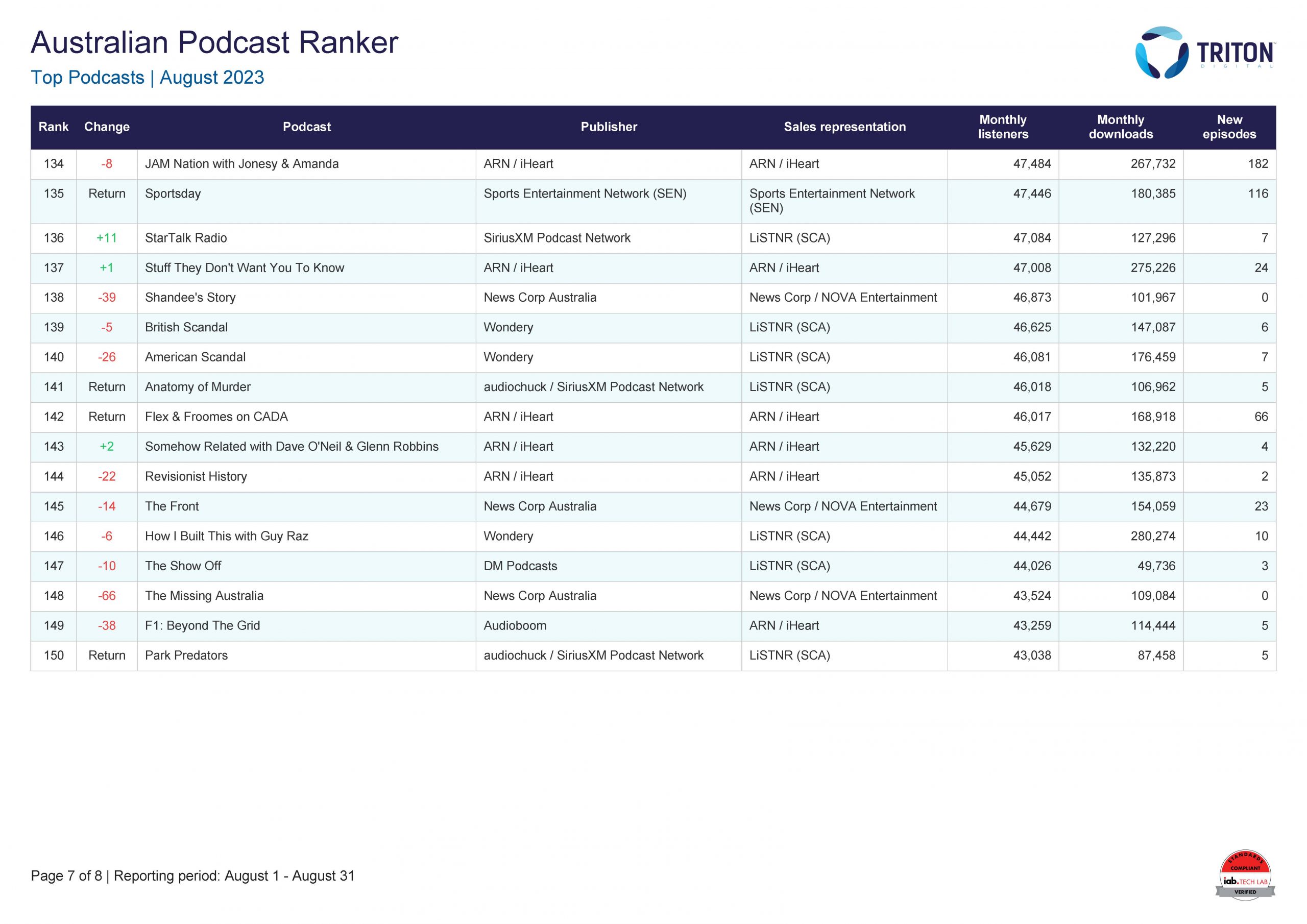Screen dimensions: 1307x924
Task: Select the -39 change for Shandee's Story
Action: [x=107, y=297]
